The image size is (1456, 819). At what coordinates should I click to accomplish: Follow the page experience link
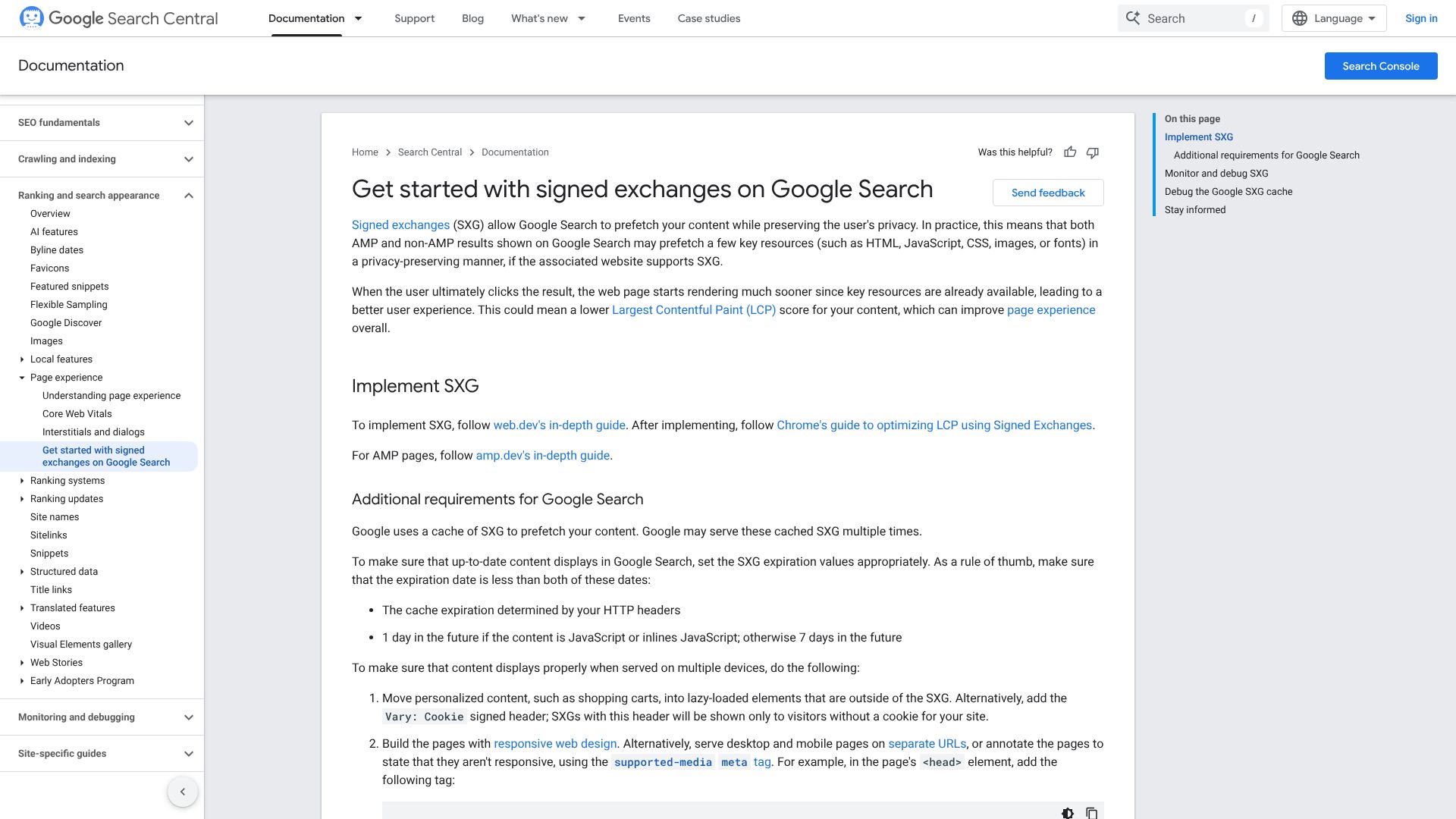tap(1051, 310)
